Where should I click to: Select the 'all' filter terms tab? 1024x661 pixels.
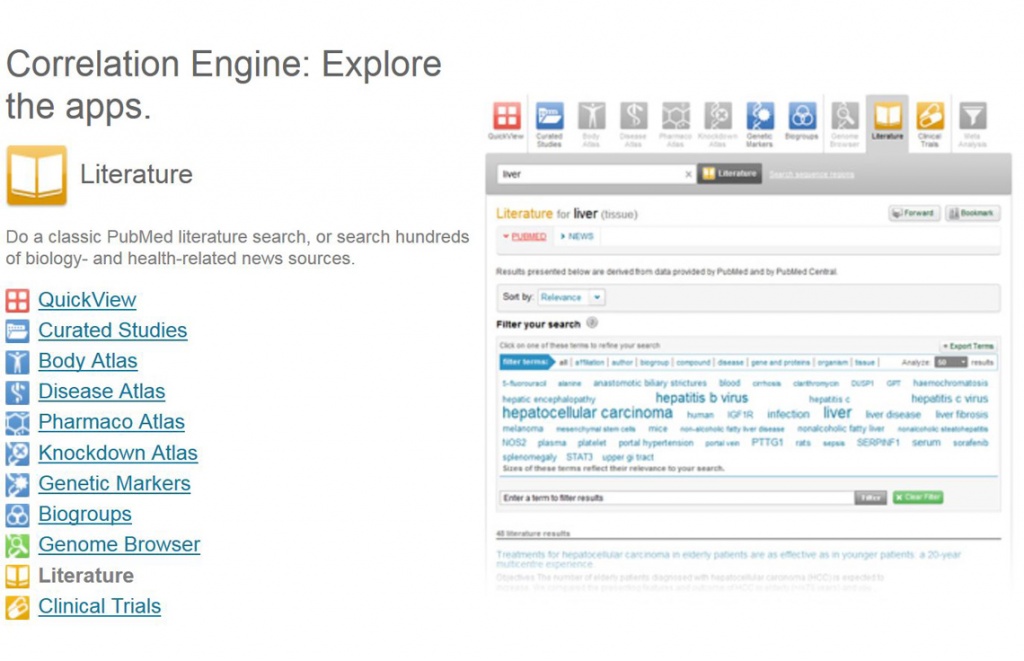pyautogui.click(x=563, y=363)
